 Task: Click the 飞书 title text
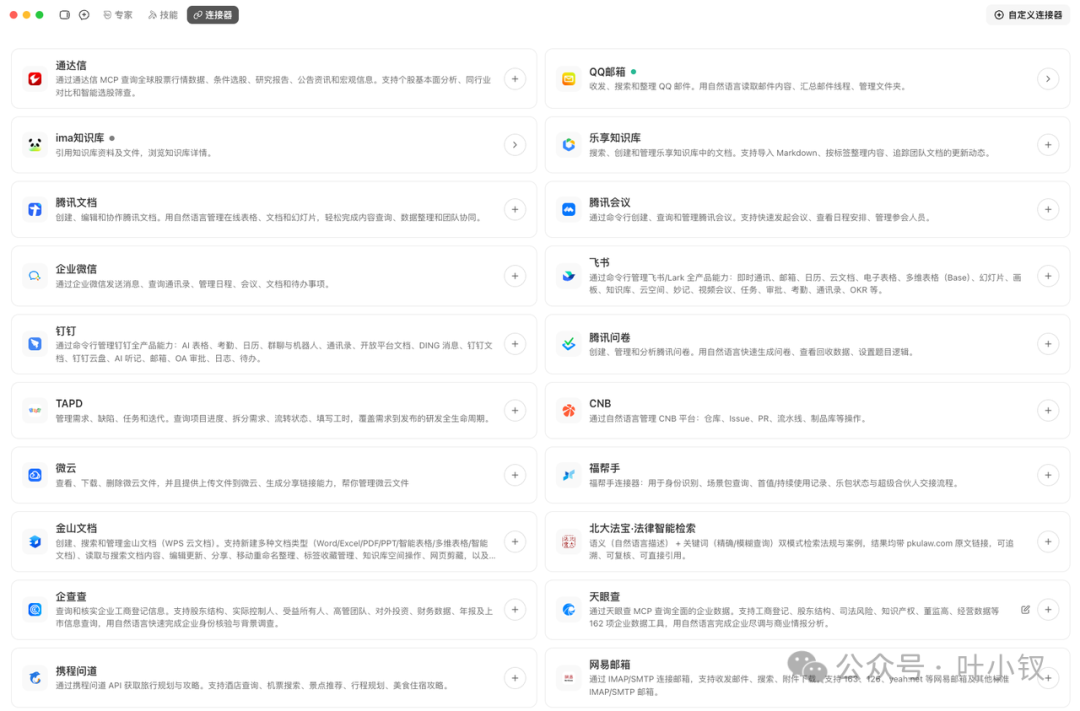[x=599, y=262]
